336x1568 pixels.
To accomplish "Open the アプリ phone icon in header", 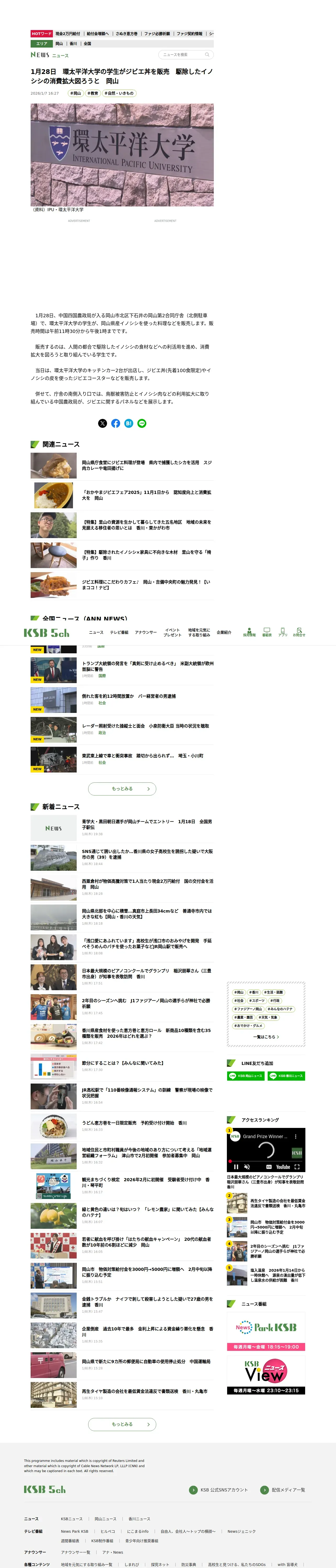I will point(283,632).
